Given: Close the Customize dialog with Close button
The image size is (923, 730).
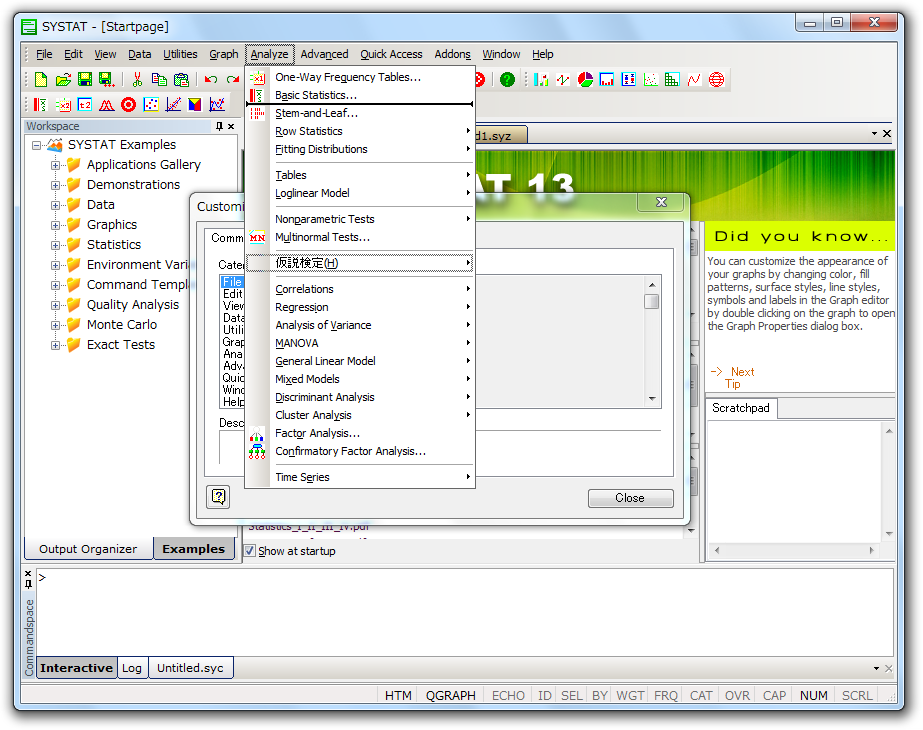Looking at the screenshot, I should [630, 498].
